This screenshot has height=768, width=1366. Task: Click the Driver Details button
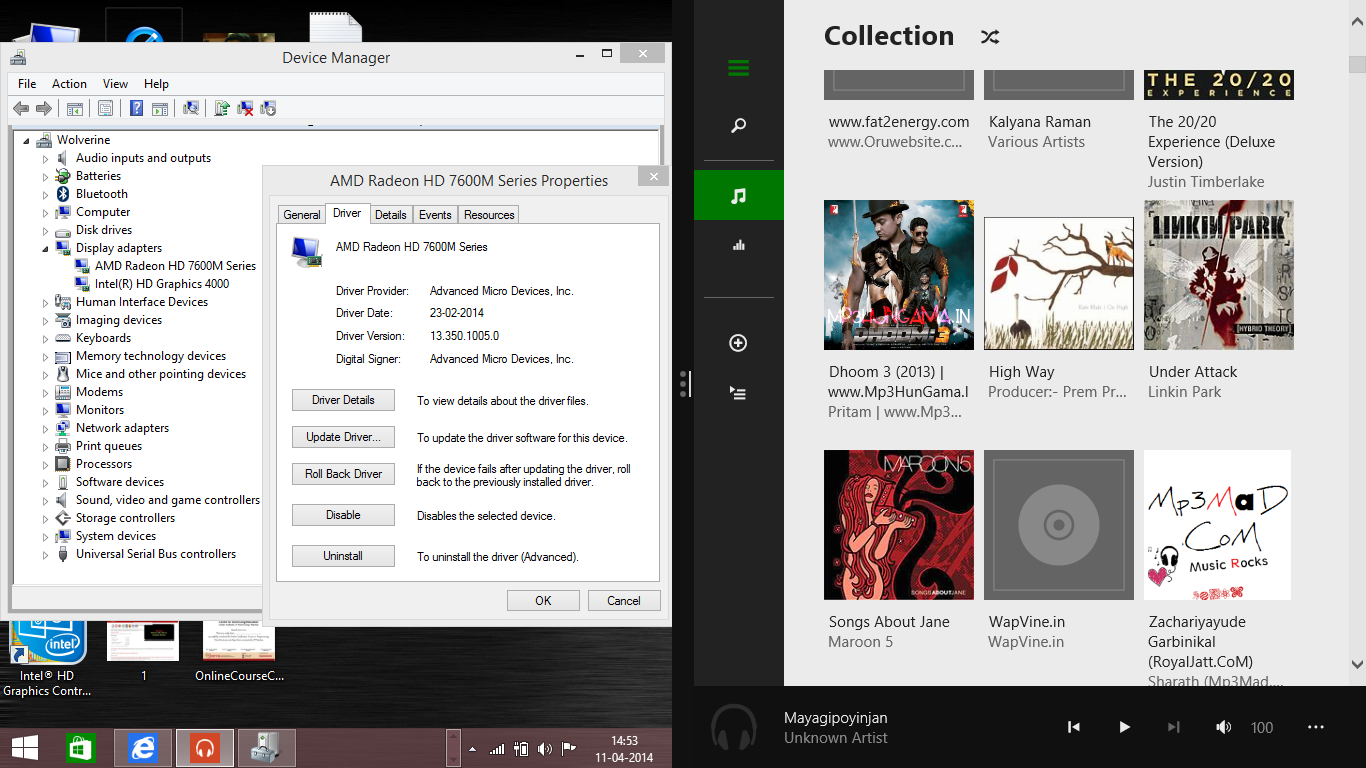point(343,400)
